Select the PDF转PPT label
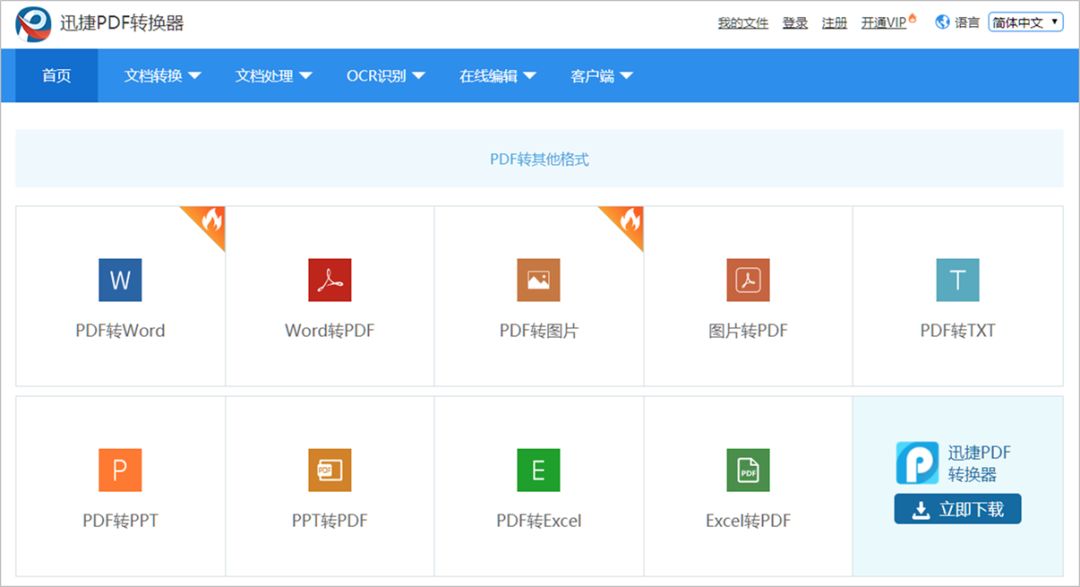1080x587 pixels. 120,521
